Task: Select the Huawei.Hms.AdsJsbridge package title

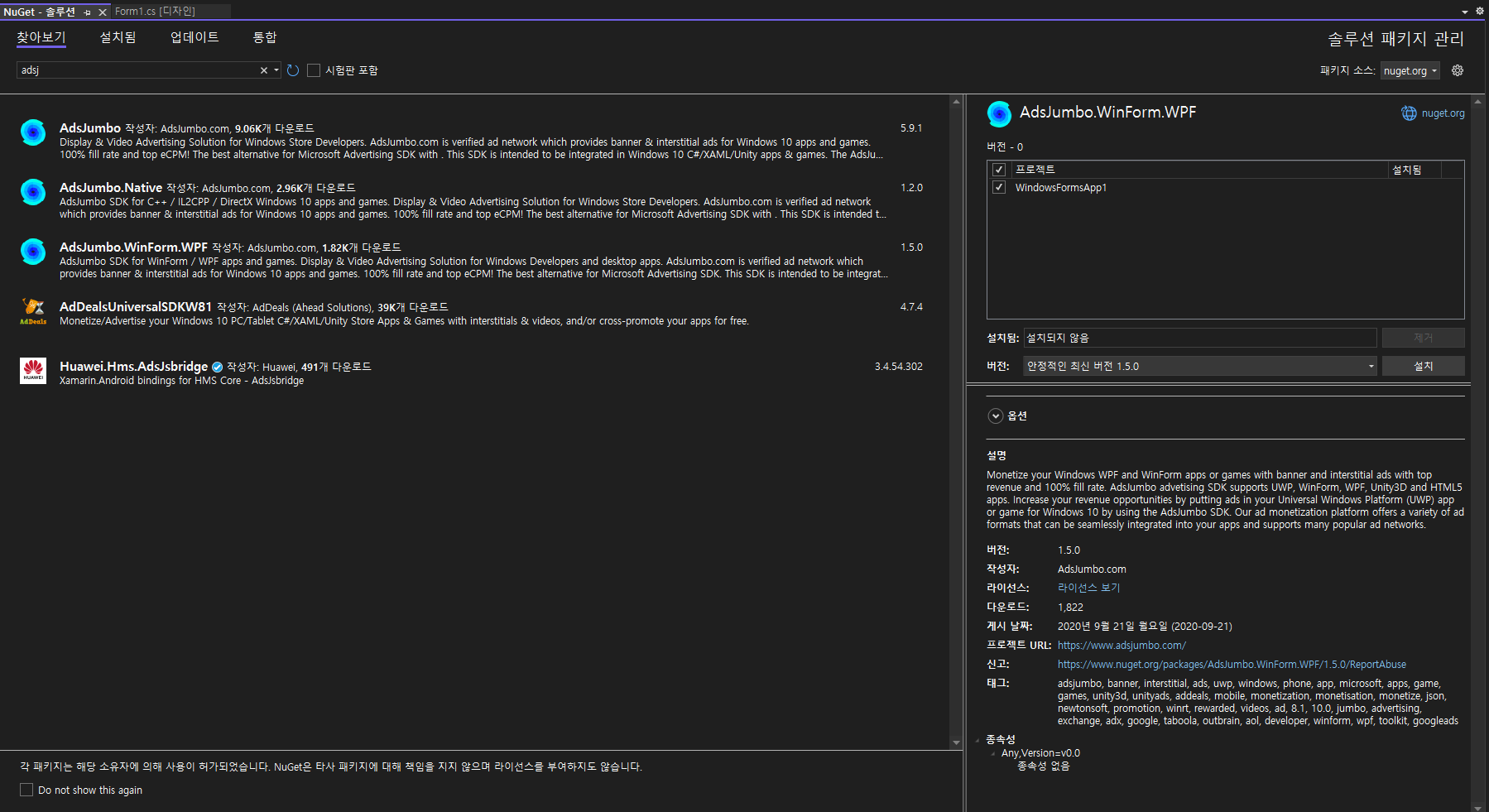Action: pos(133,367)
